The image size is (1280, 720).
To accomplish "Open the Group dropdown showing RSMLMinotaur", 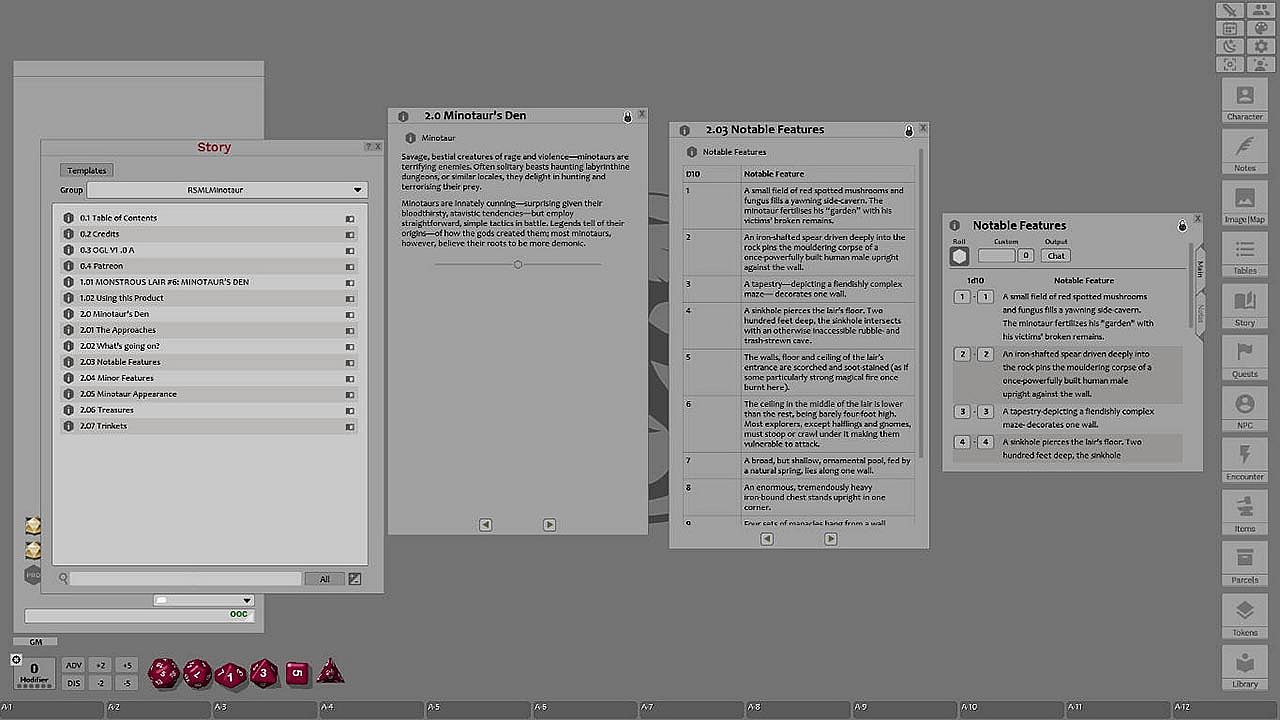I will 227,190.
